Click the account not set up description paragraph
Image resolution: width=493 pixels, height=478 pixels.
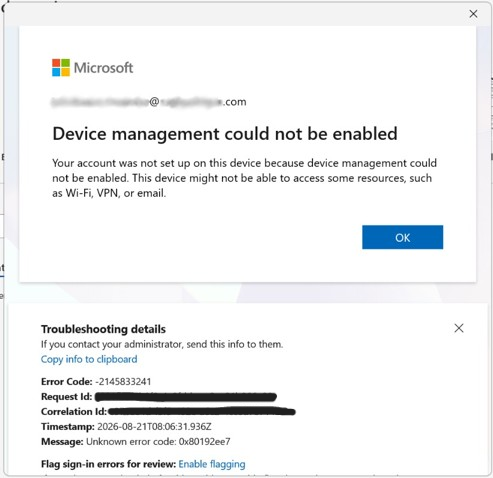click(244, 178)
